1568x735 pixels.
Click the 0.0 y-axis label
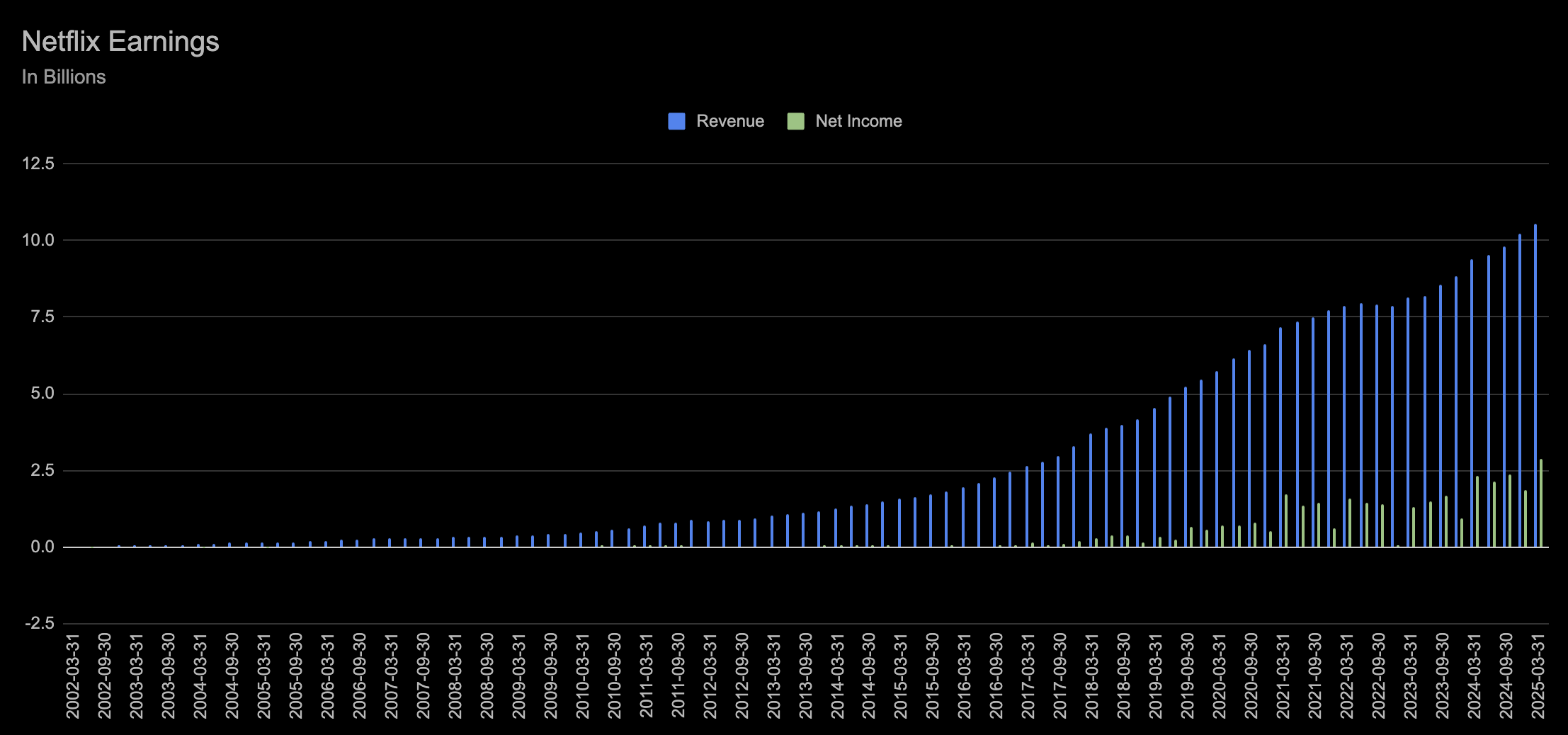click(x=42, y=547)
